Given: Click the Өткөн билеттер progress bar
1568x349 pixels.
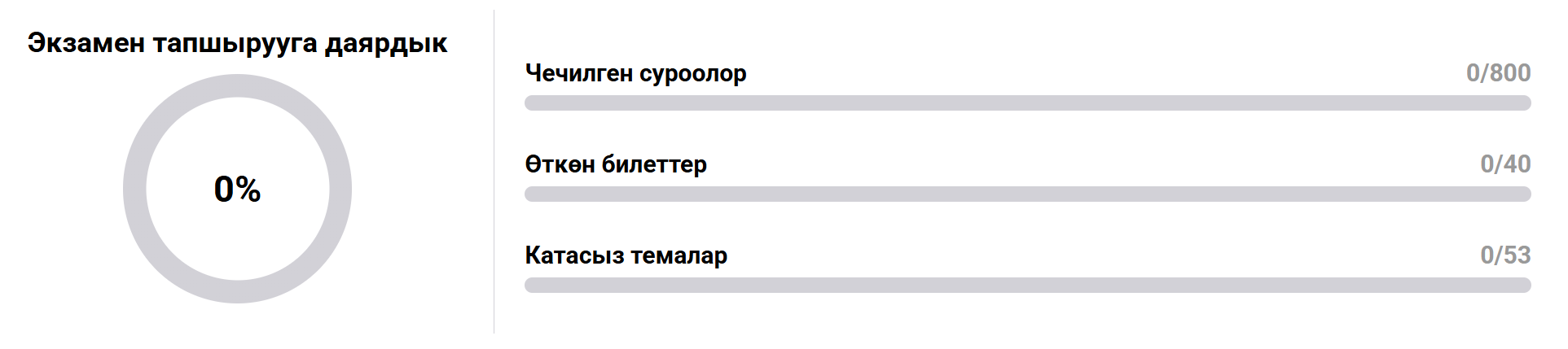Looking at the screenshot, I should pos(1027,194).
